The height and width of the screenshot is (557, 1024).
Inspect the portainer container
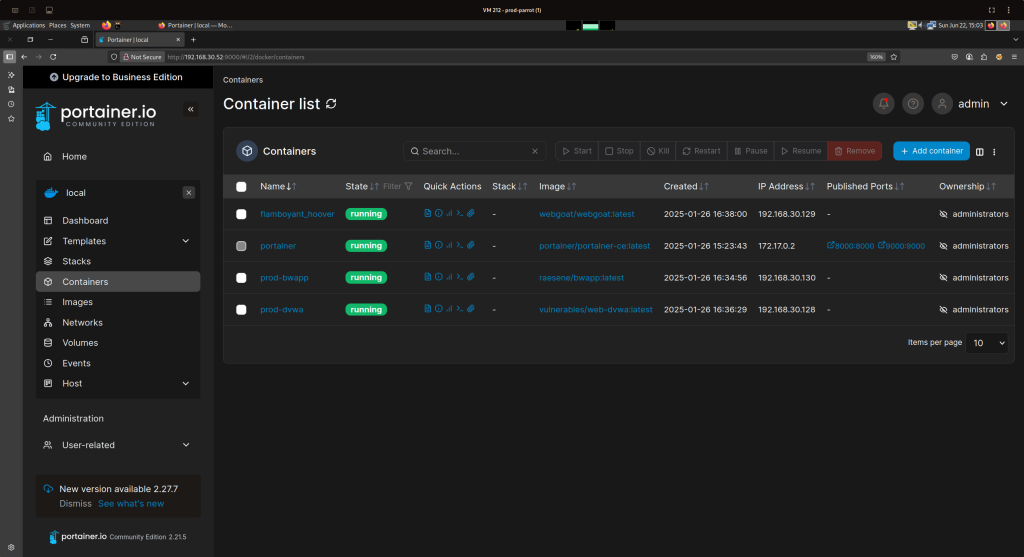439,246
